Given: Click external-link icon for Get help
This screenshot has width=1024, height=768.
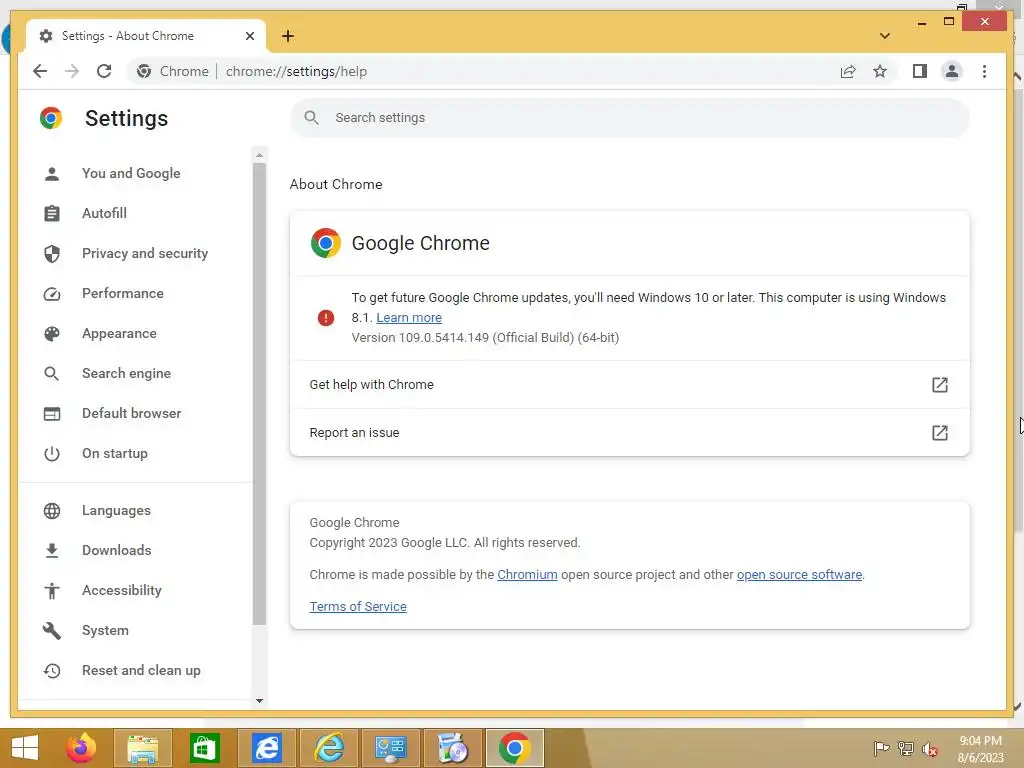Looking at the screenshot, I should [939, 385].
